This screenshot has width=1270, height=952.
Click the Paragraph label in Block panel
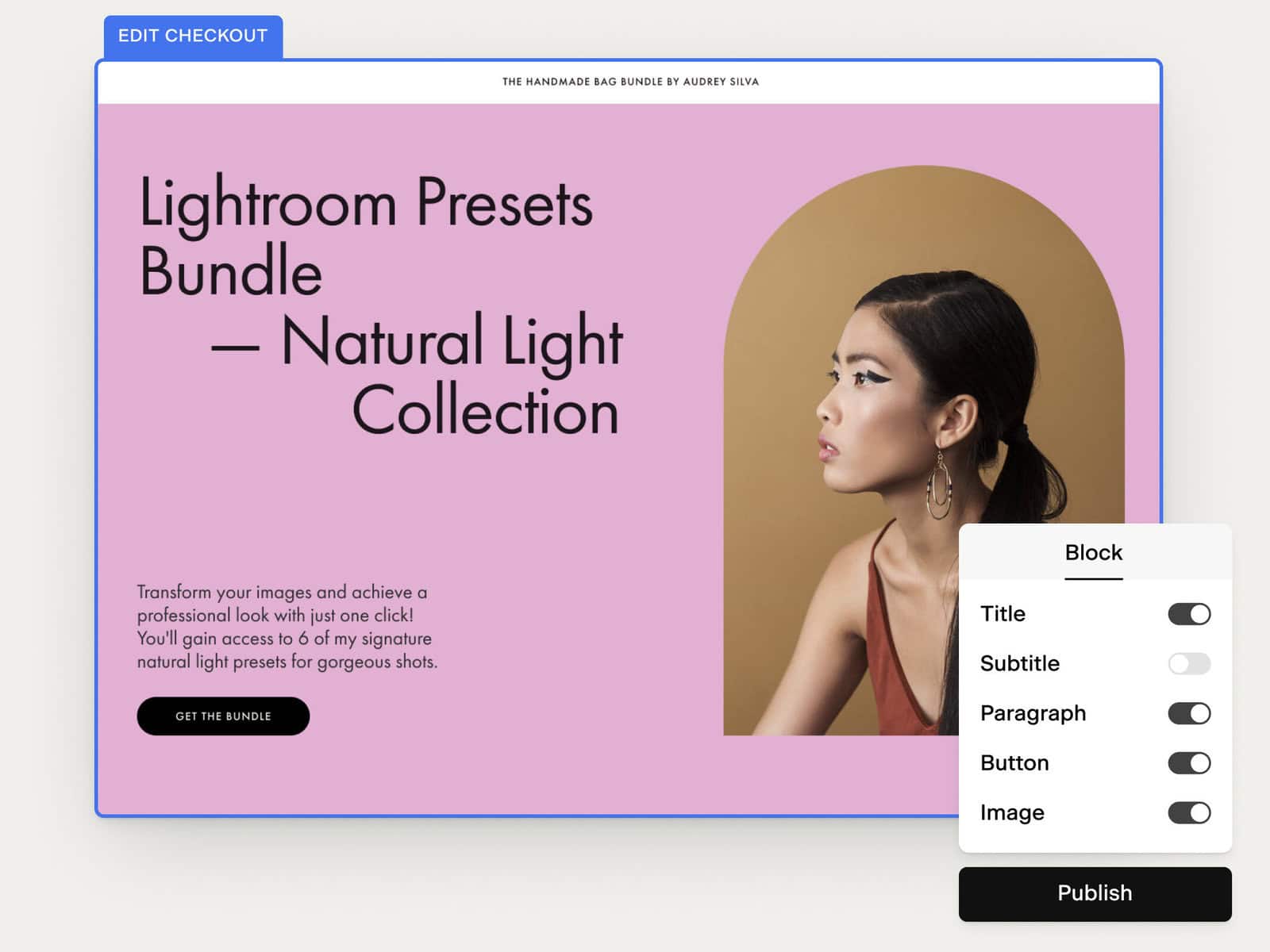click(x=1033, y=714)
